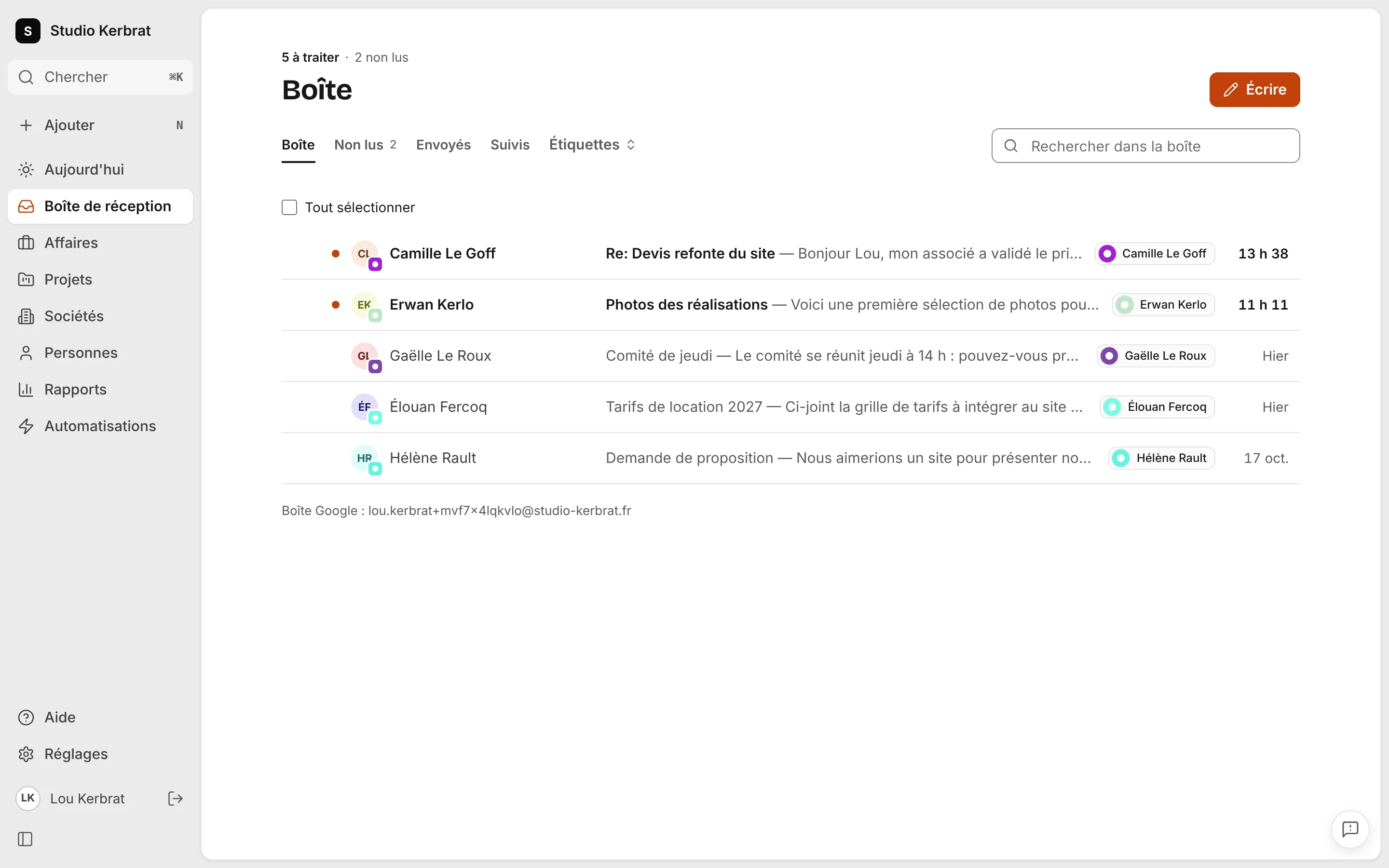This screenshot has height=868, width=1389.
Task: Open the Re: Devis refonte du site message
Action: [x=790, y=254]
